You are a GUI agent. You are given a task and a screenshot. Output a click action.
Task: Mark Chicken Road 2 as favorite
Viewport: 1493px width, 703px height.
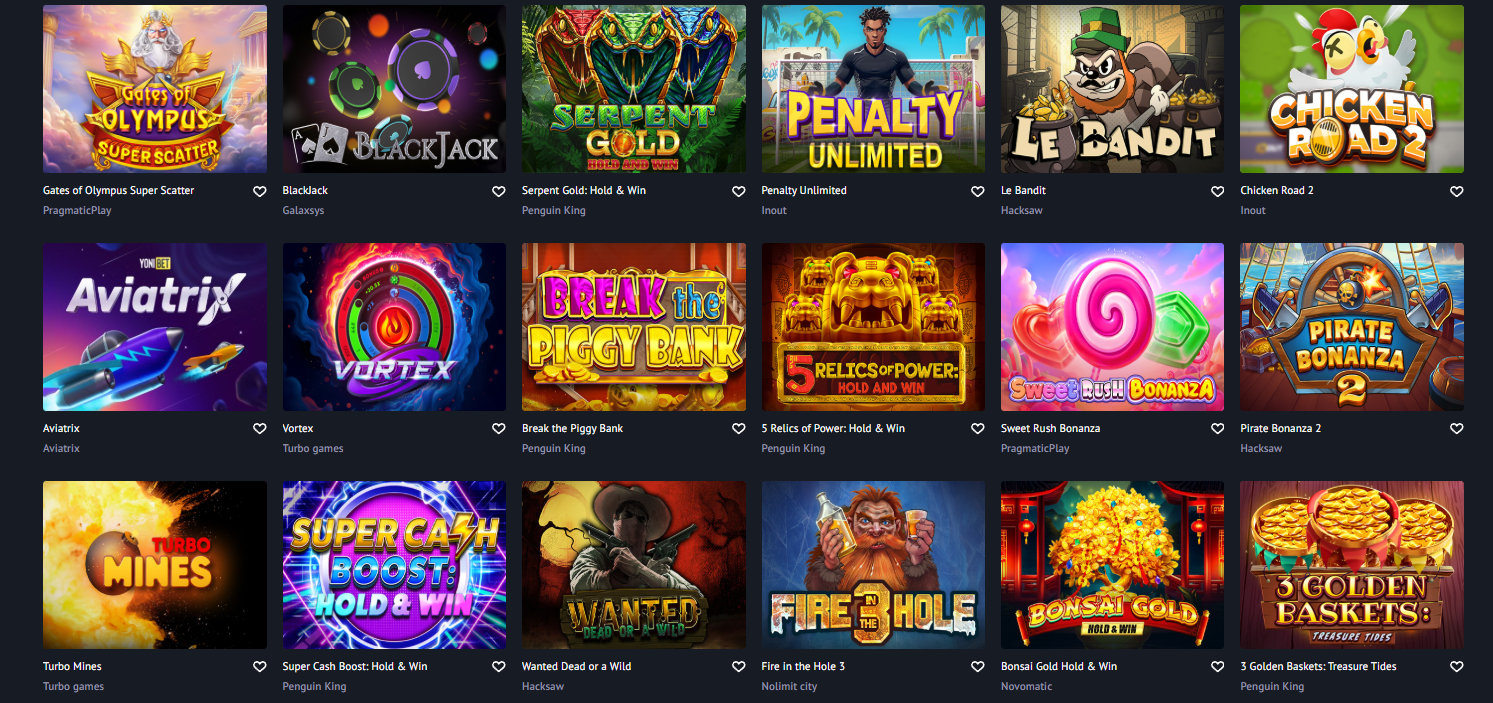coord(1457,191)
